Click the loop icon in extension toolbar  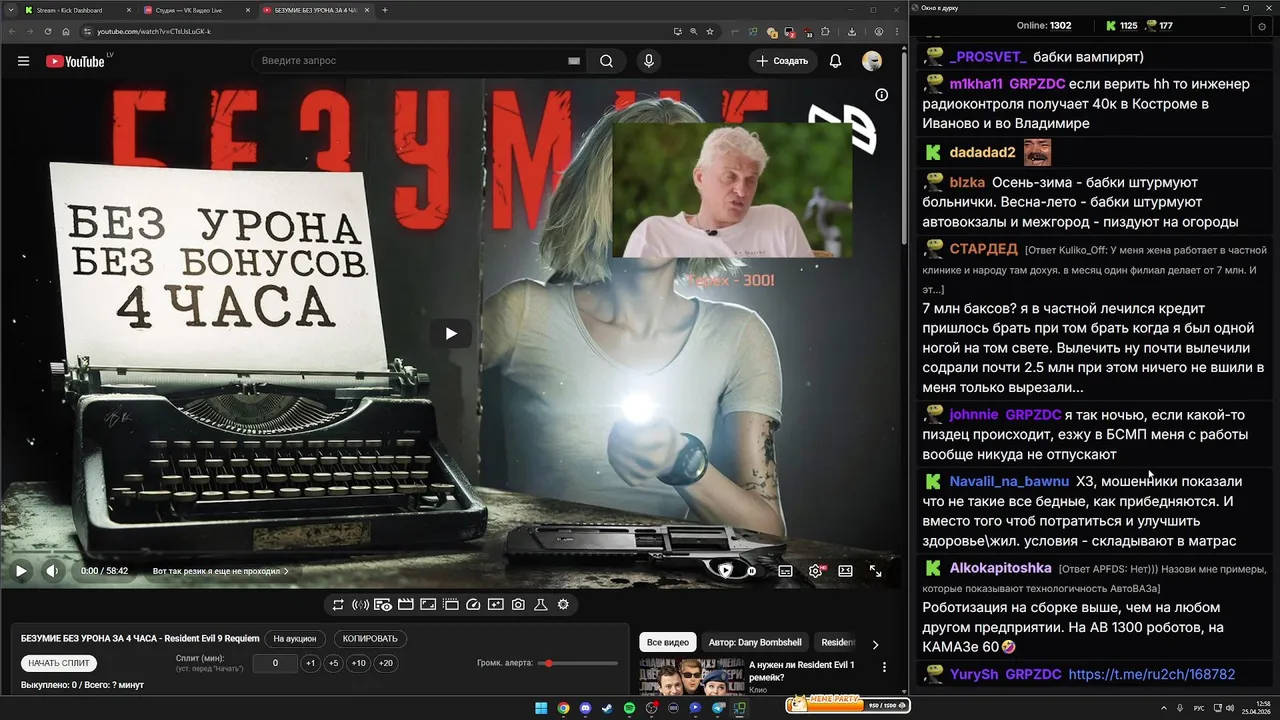point(338,604)
